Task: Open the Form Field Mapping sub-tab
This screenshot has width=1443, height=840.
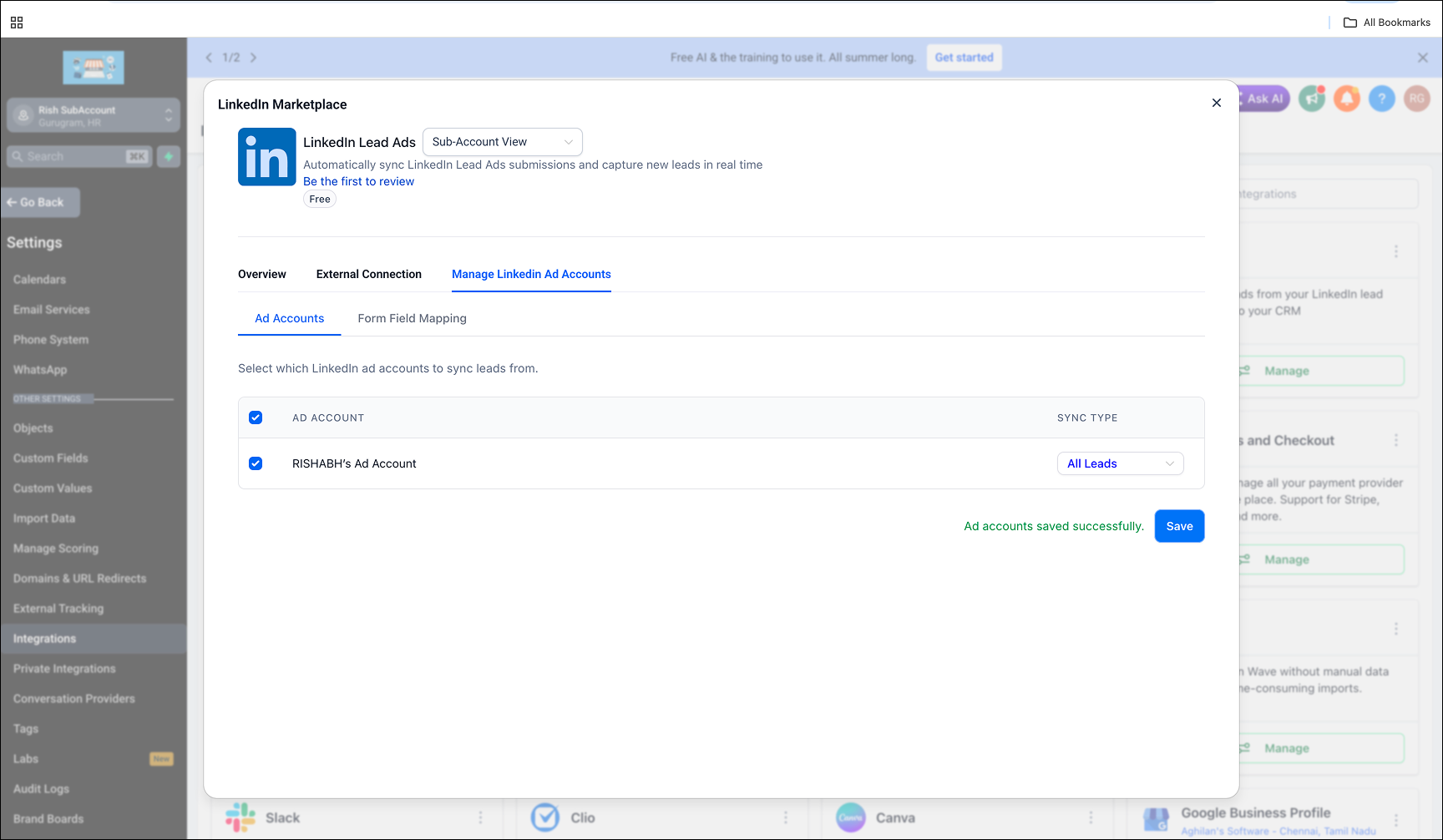Action: point(412,318)
